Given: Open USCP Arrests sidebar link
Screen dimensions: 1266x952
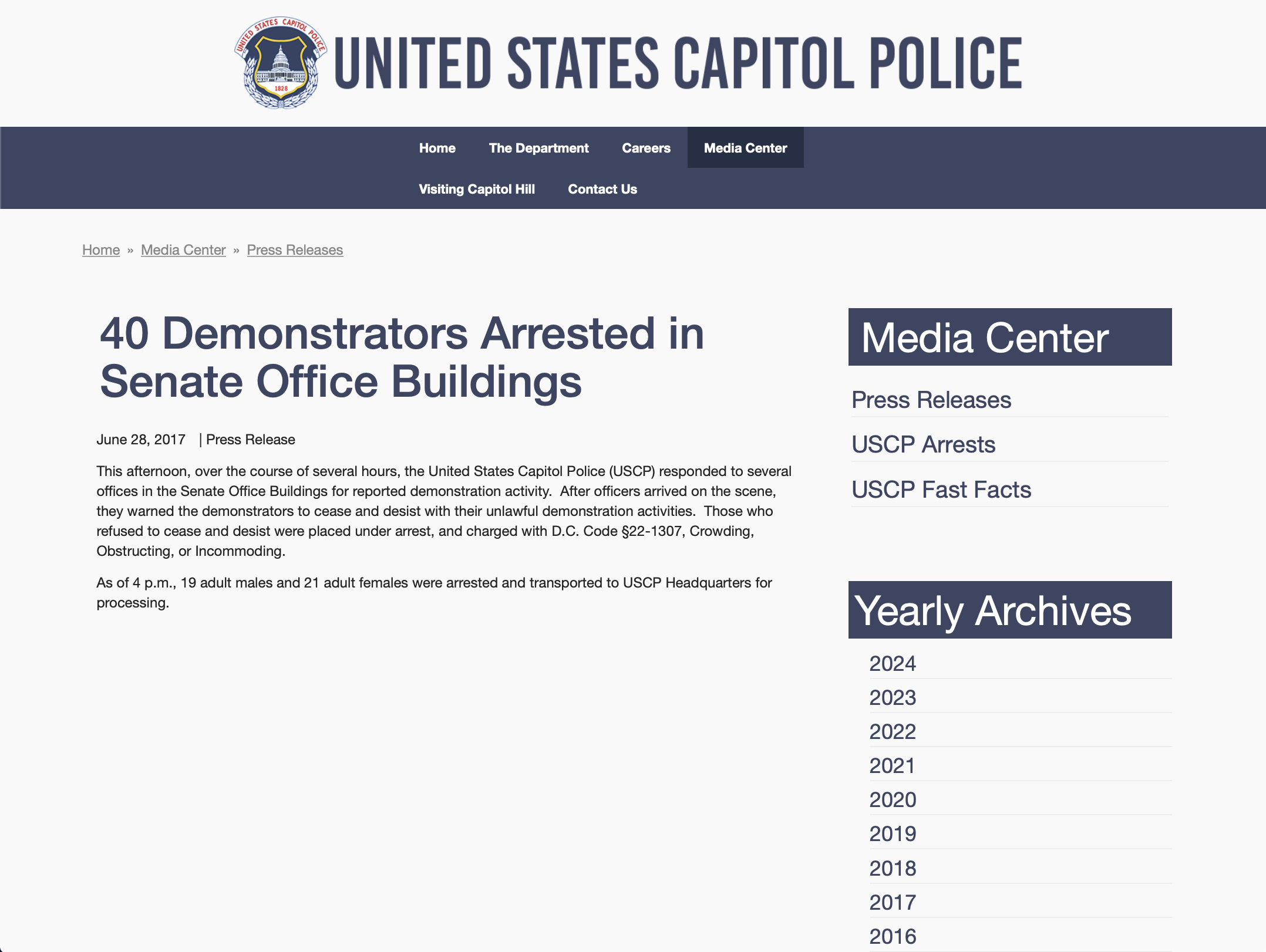Looking at the screenshot, I should 923,445.
